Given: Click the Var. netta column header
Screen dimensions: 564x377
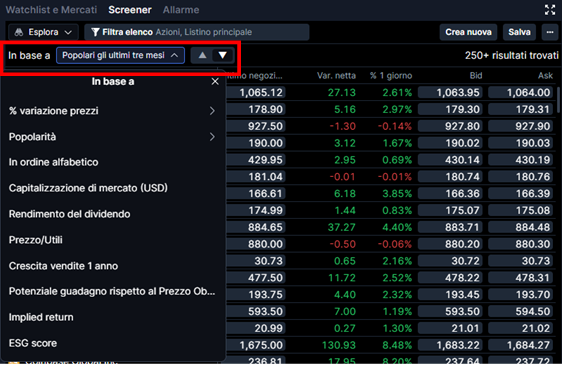Looking at the screenshot, I should pos(336,76).
